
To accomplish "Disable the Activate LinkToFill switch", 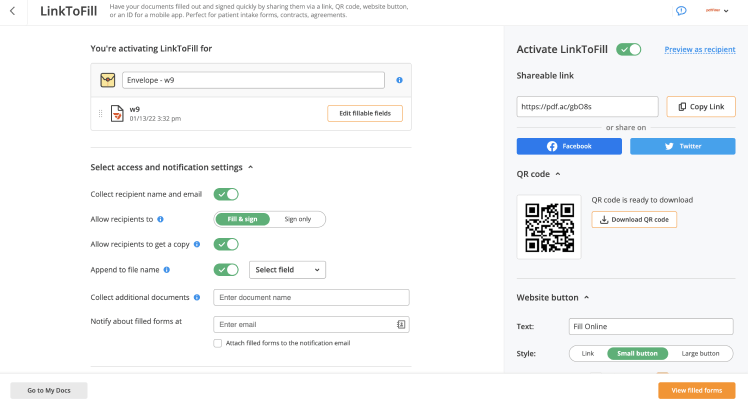I will coord(629,49).
